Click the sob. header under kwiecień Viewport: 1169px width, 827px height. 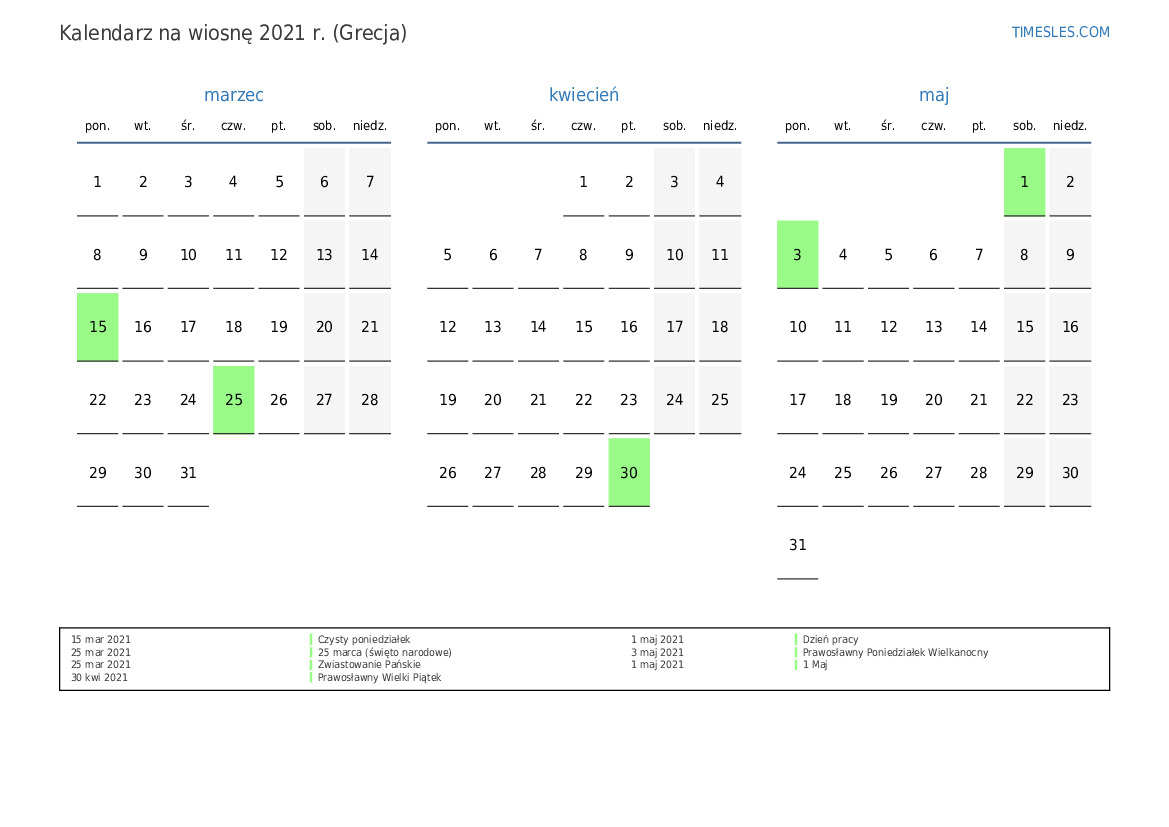(x=675, y=126)
